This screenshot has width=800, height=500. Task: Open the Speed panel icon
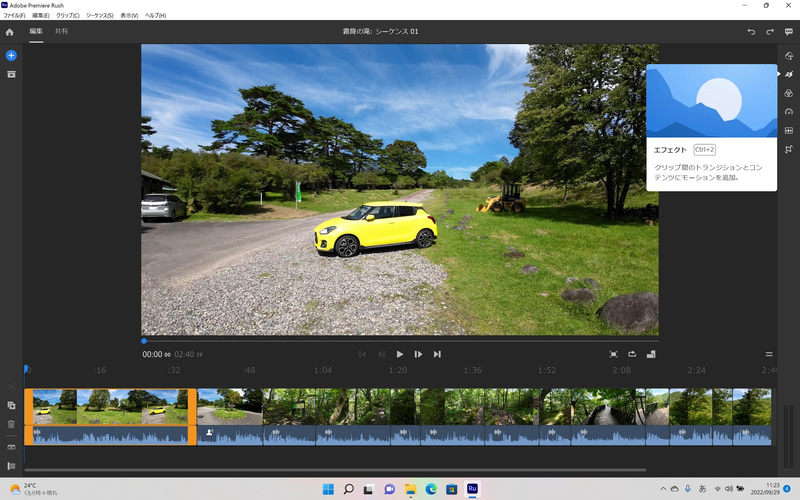789,112
